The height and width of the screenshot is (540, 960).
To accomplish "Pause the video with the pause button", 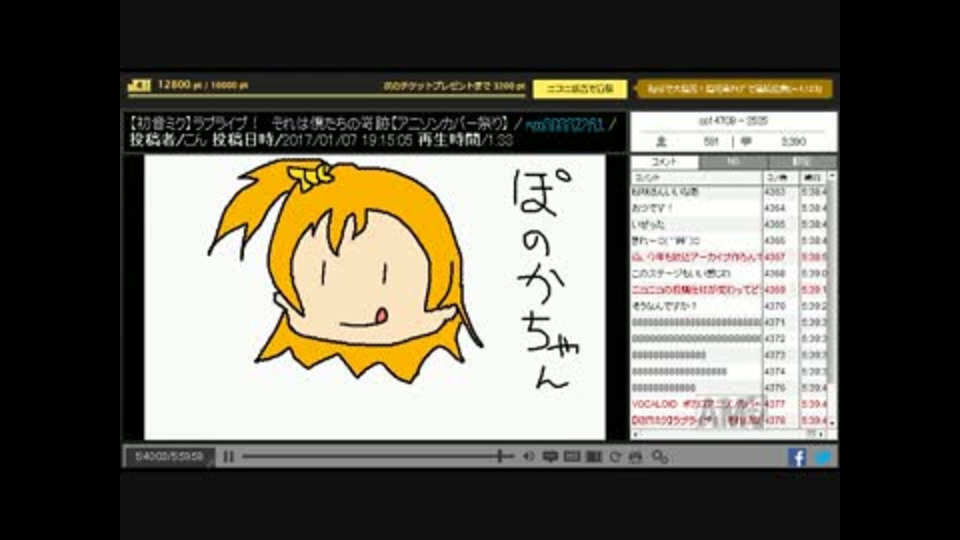I will pyautogui.click(x=228, y=457).
